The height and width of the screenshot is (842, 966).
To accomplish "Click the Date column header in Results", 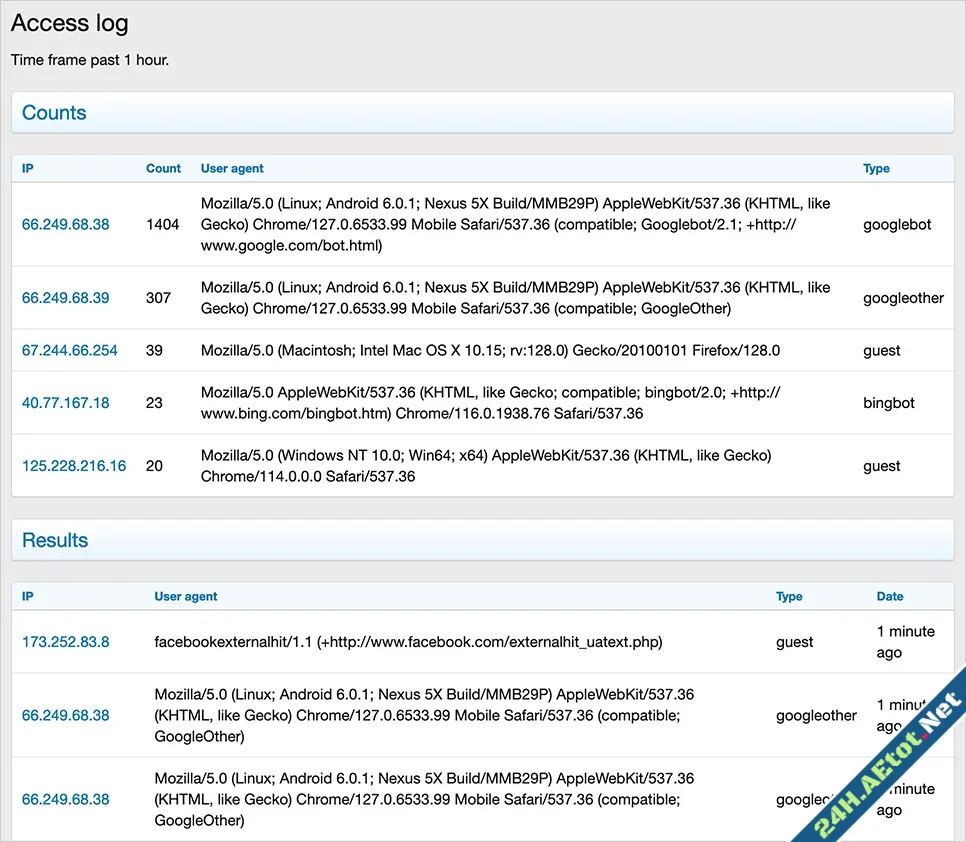I will pos(889,596).
